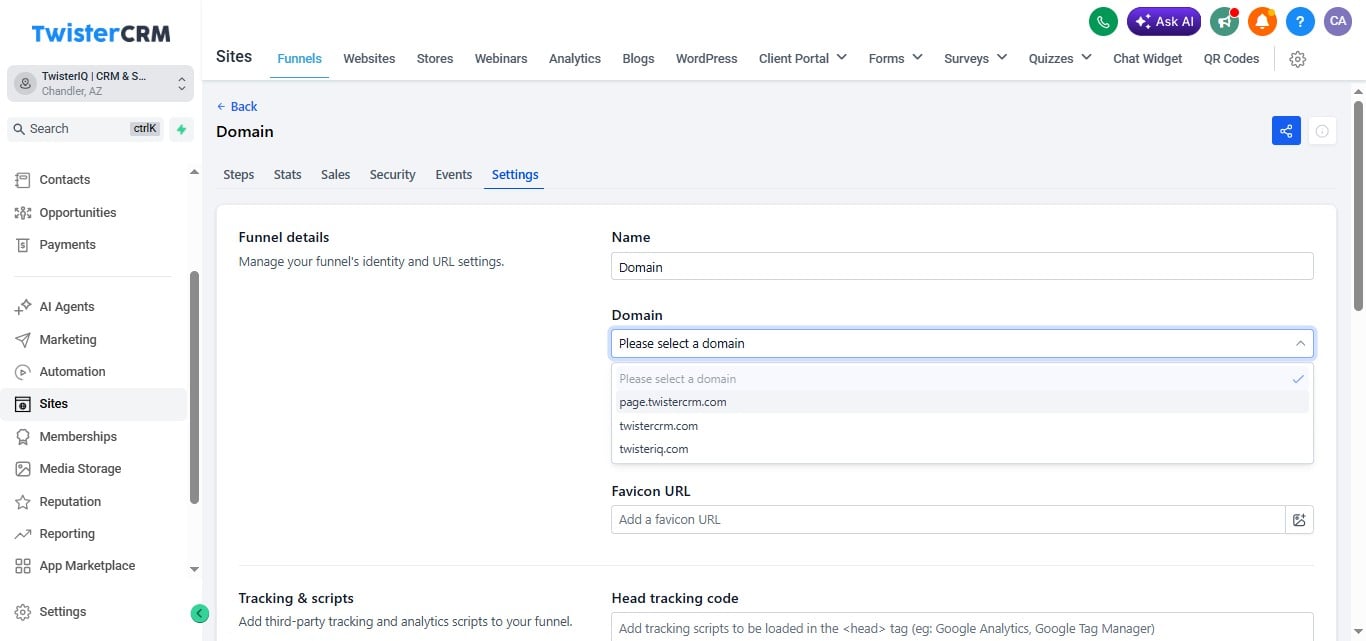The height and width of the screenshot is (641, 1366).
Task: Open Settings at sidebar bottom
Action: click(63, 612)
